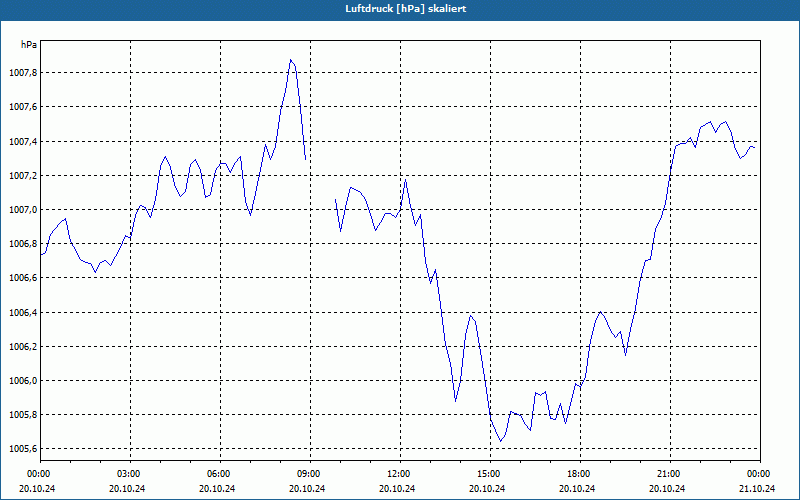This screenshot has width=800, height=500.
Task: Click the y-axis label "1006,2"
Action: tap(23, 346)
